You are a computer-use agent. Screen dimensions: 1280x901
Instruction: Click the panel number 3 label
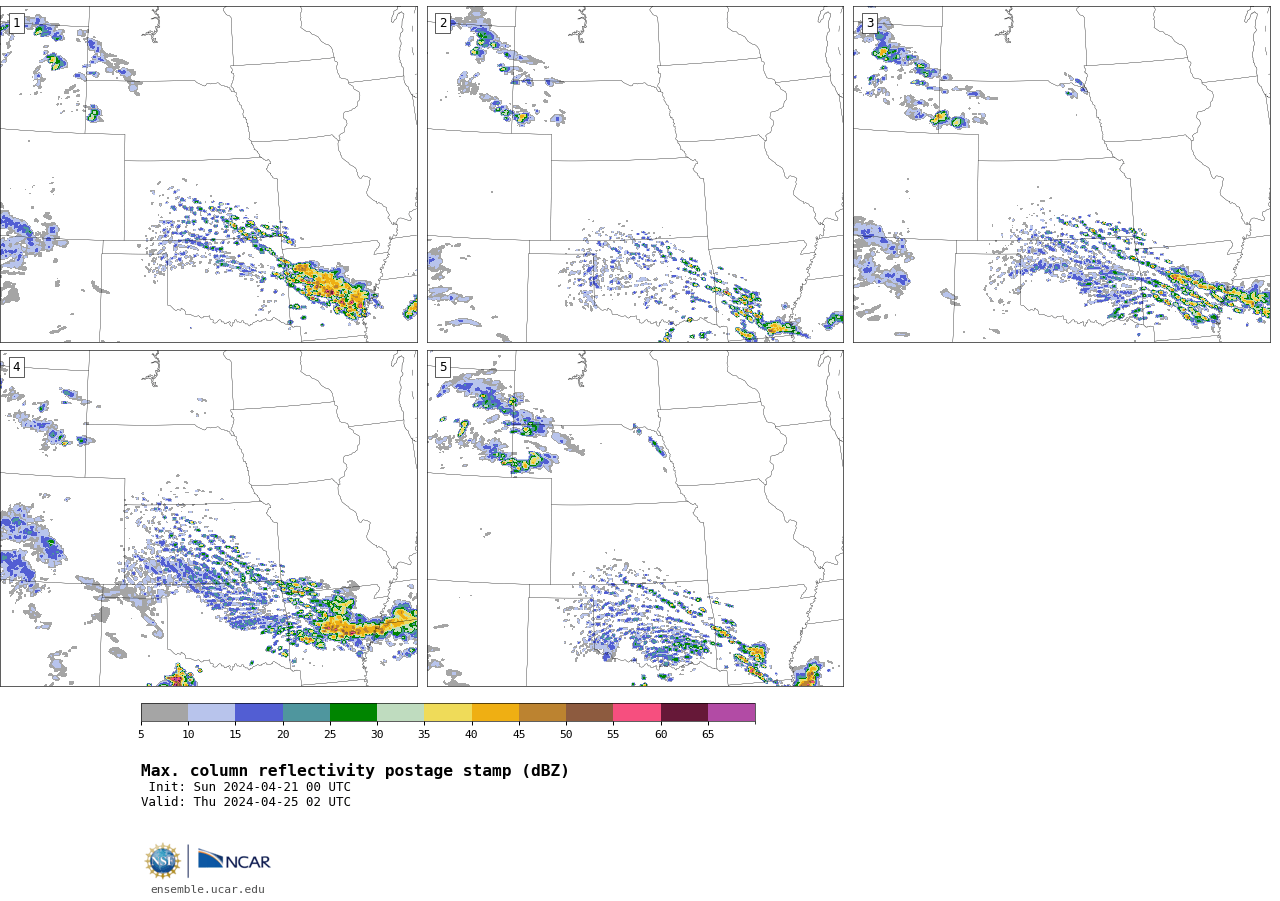[x=869, y=23]
